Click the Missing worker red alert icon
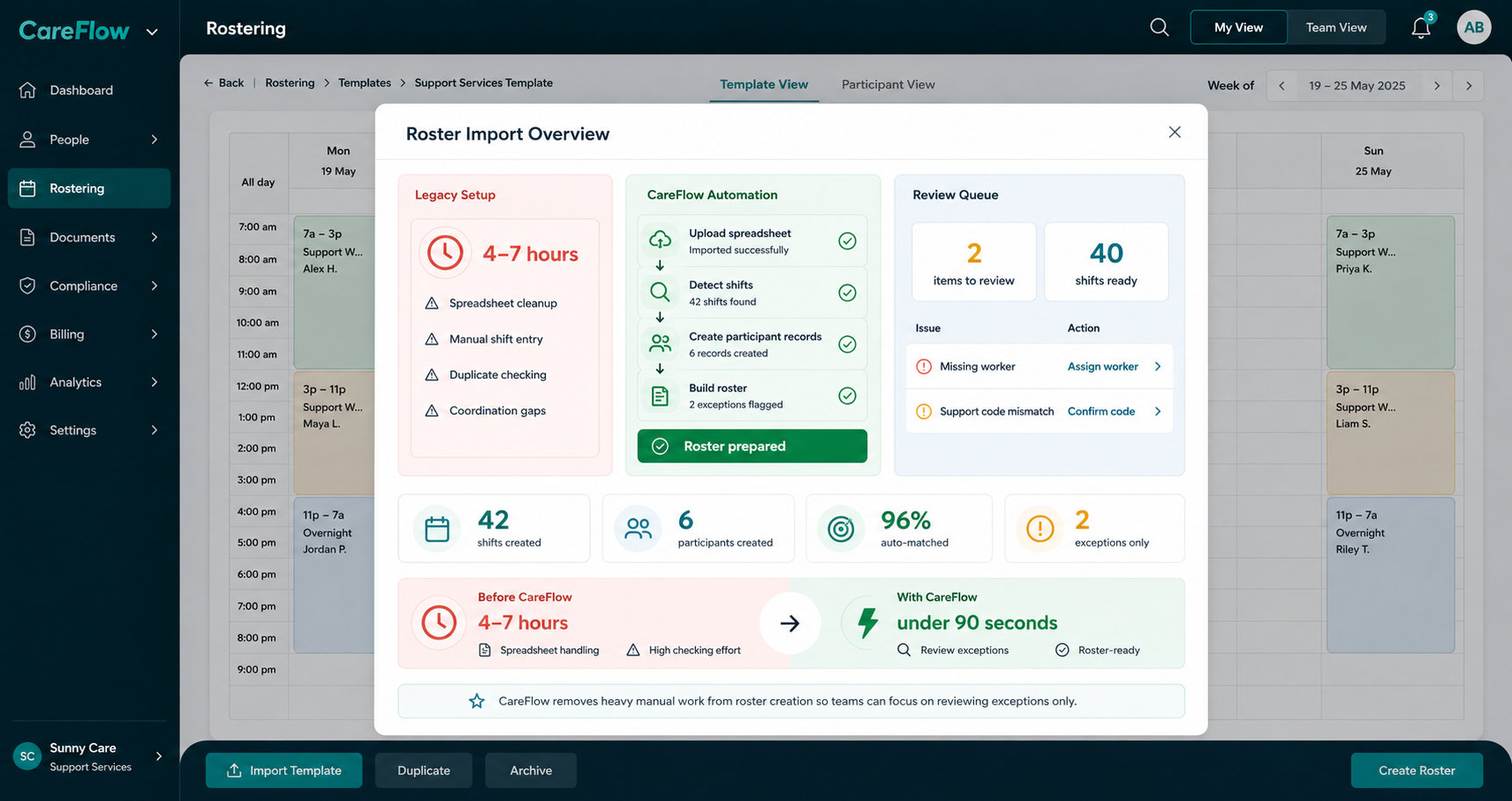Screen dimensions: 1512x801 pos(923,367)
